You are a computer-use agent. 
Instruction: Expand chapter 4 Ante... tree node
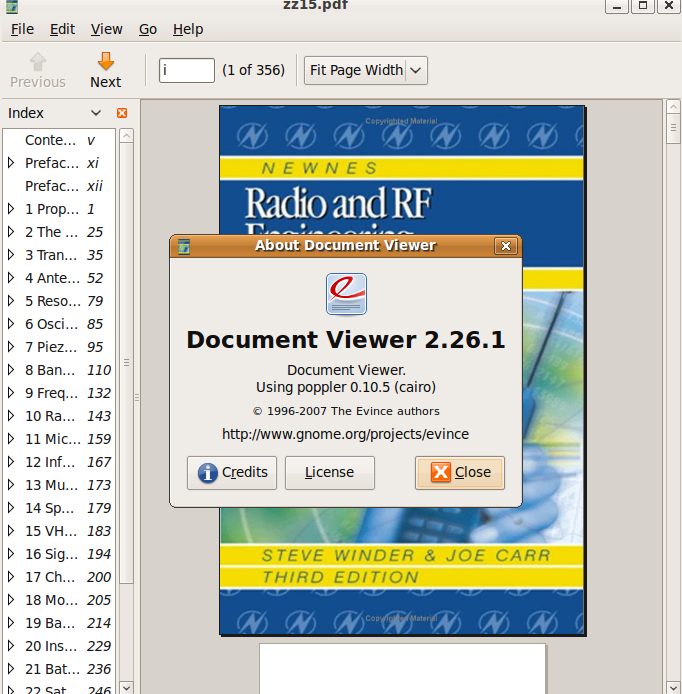12,278
